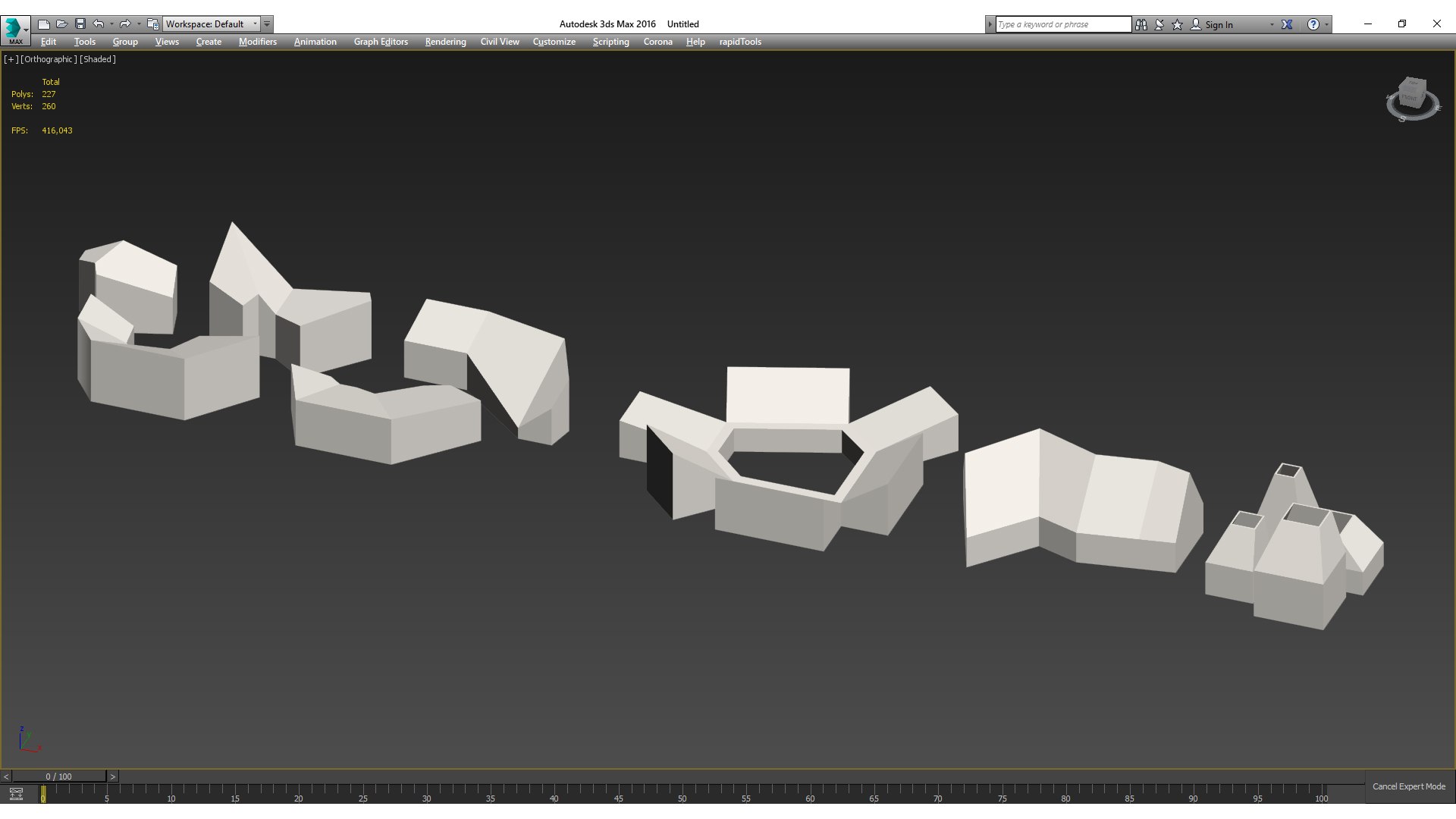Redo with the Redo arrow icon
This screenshot has height=819, width=1456.
pos(126,24)
